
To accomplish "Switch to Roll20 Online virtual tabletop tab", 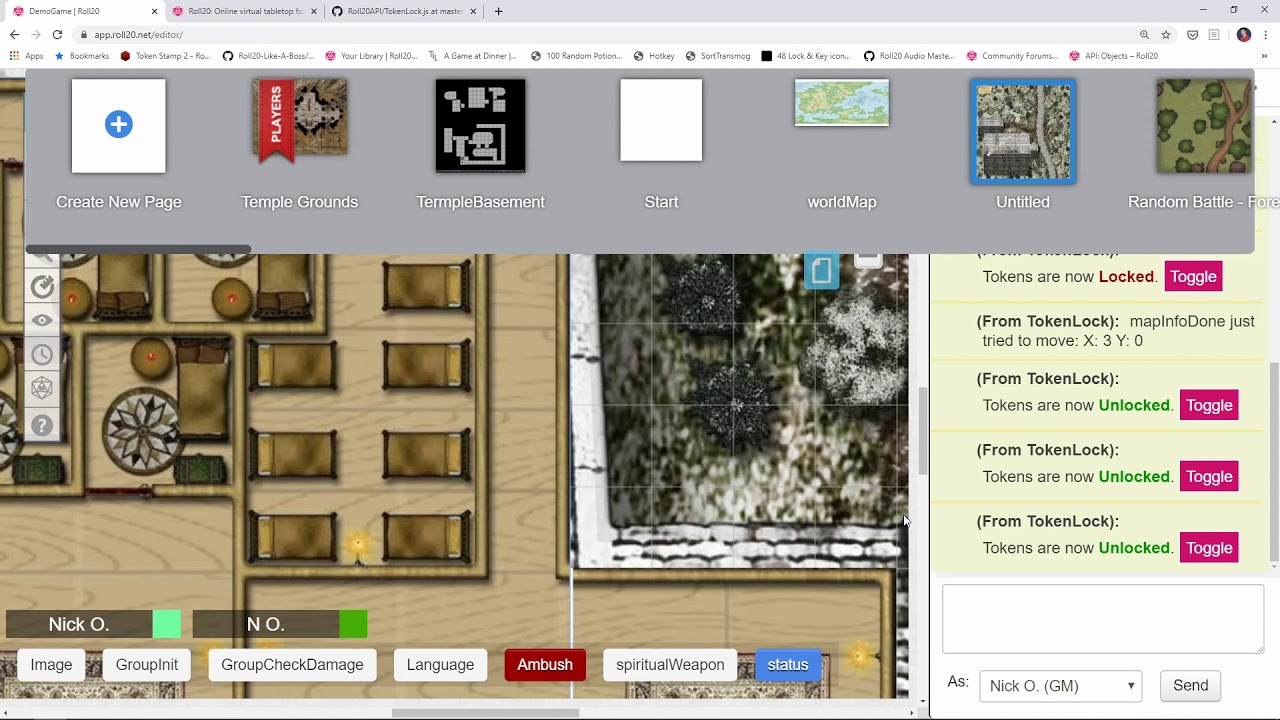I will click(x=245, y=11).
